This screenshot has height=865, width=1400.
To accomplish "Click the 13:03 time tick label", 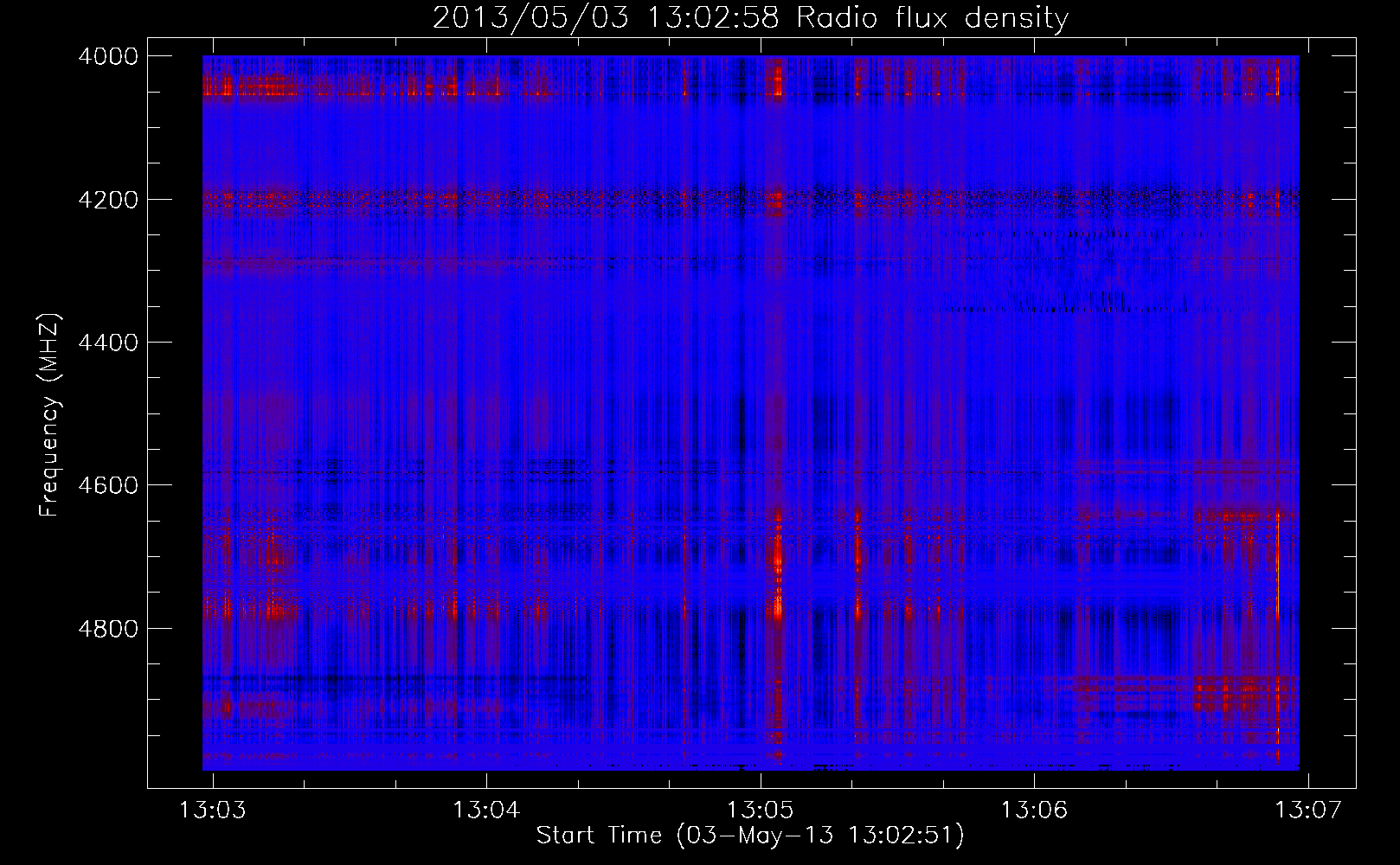I will coord(213,811).
